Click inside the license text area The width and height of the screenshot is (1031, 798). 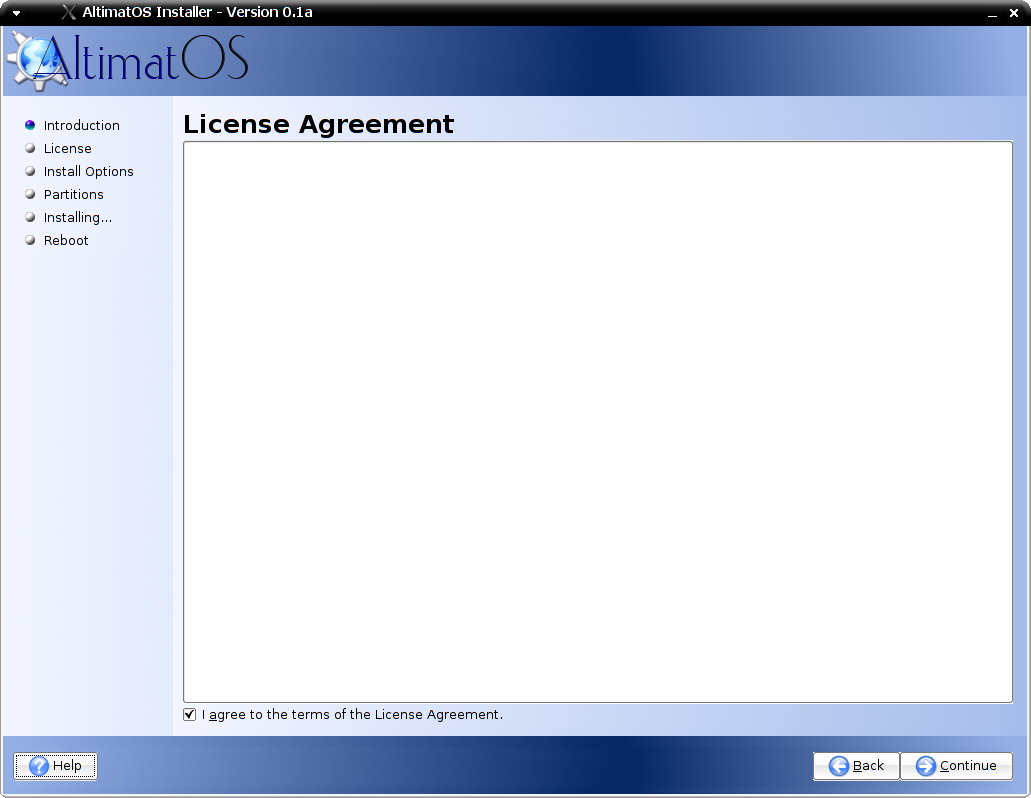598,422
